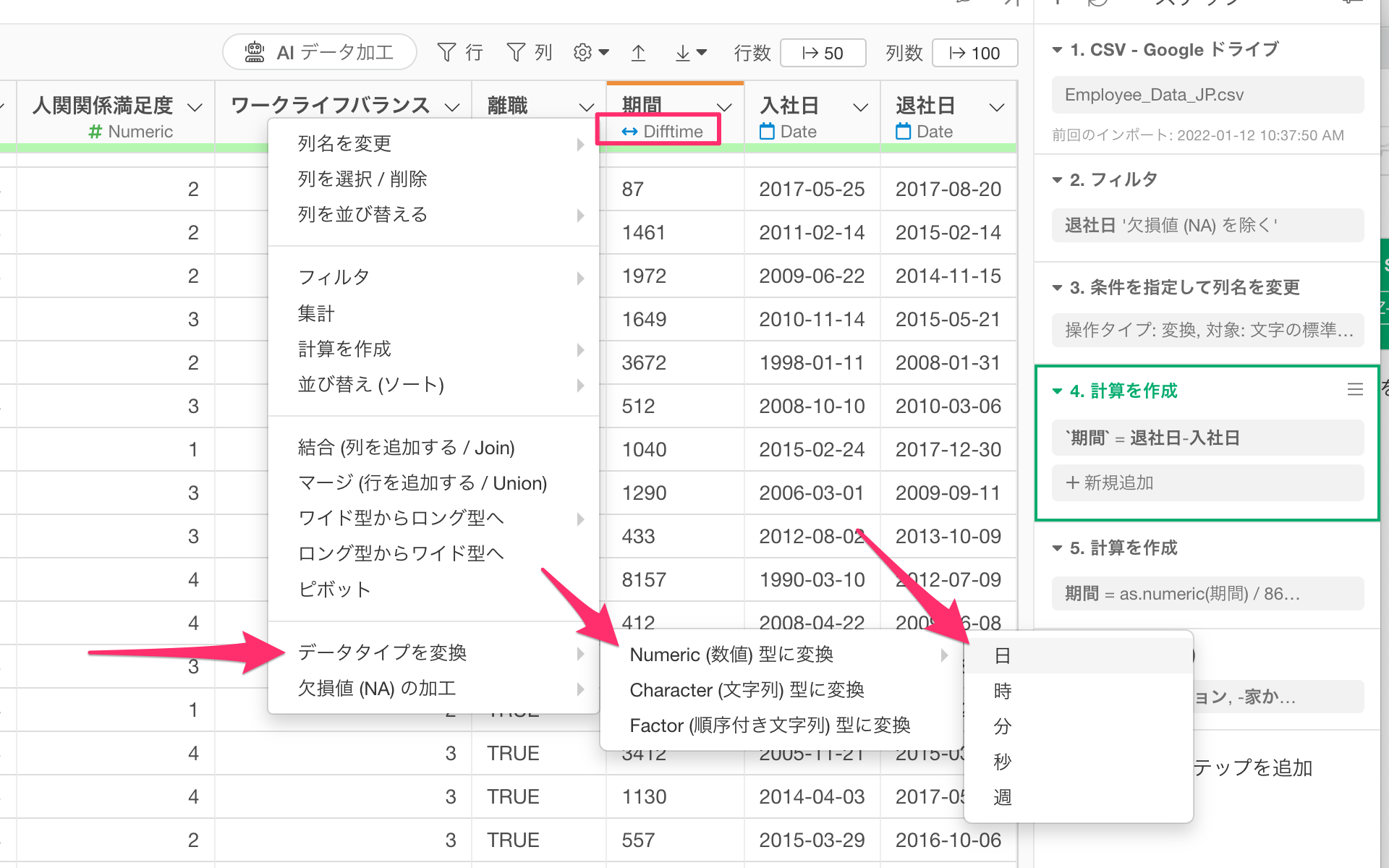The image size is (1389, 868).
Task: Click the row count field showing 50
Action: (823, 53)
